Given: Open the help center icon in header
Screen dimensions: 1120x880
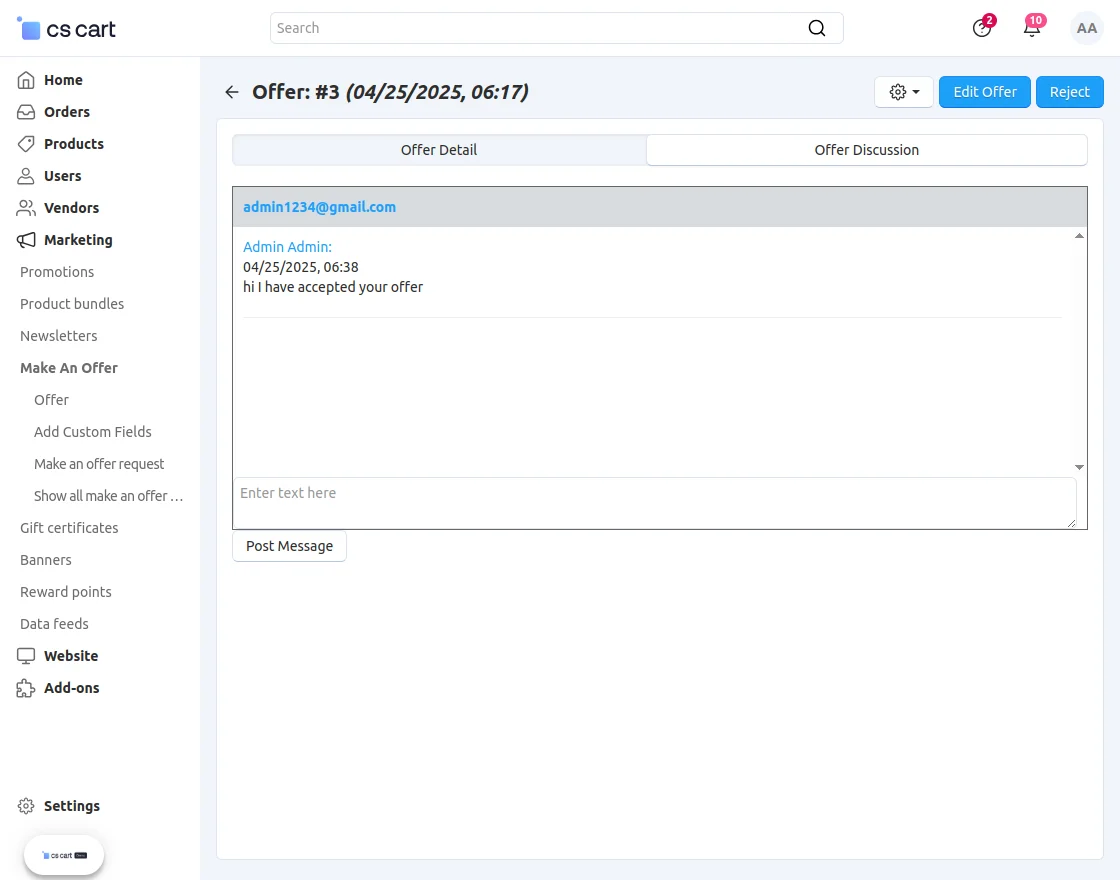Looking at the screenshot, I should click(982, 28).
